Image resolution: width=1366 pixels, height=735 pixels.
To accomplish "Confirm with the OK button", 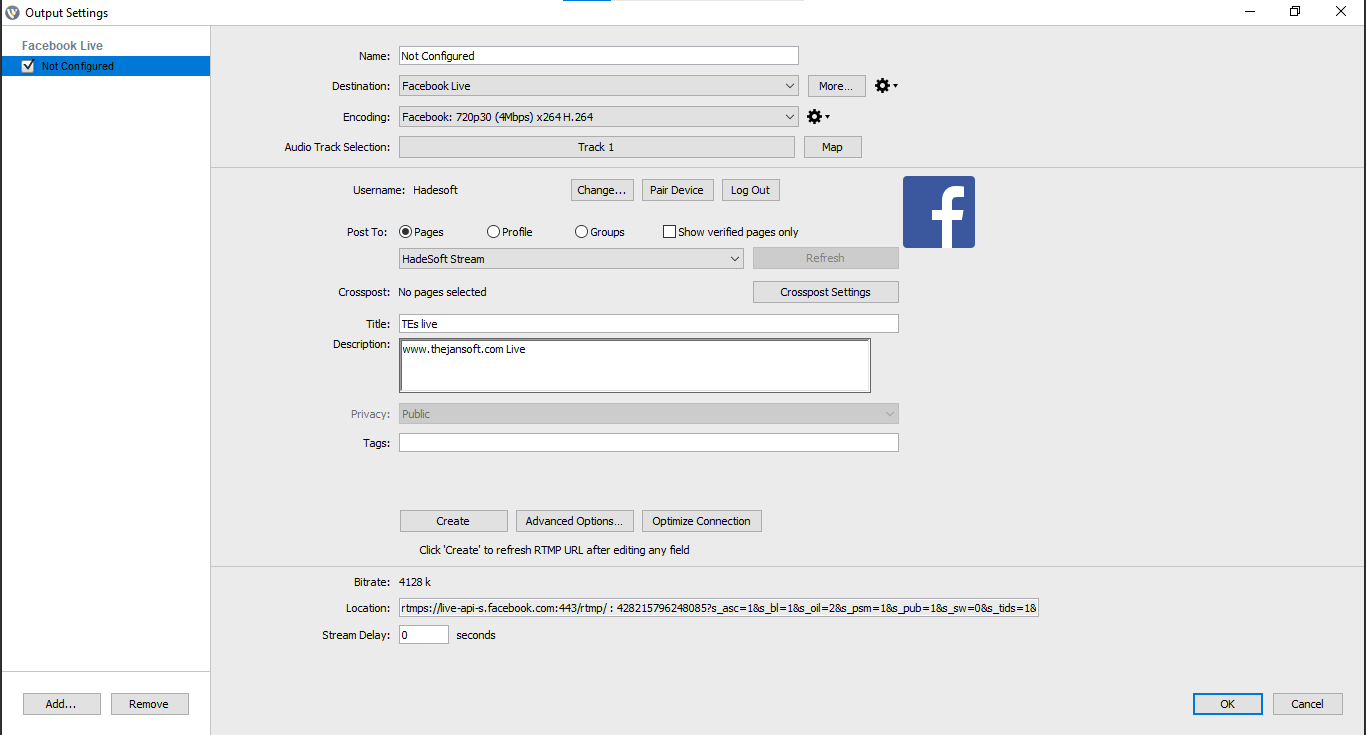I will [x=1227, y=704].
